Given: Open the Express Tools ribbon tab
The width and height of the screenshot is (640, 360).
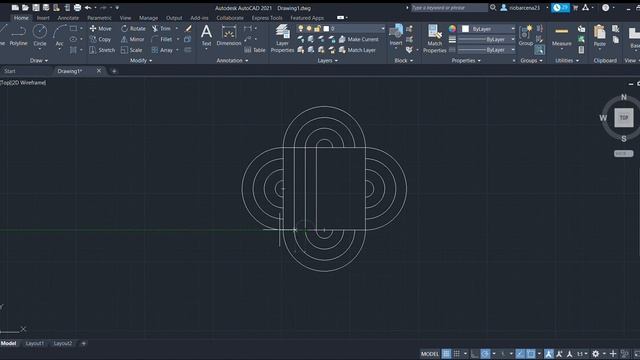Looking at the screenshot, I should pyautogui.click(x=267, y=18).
